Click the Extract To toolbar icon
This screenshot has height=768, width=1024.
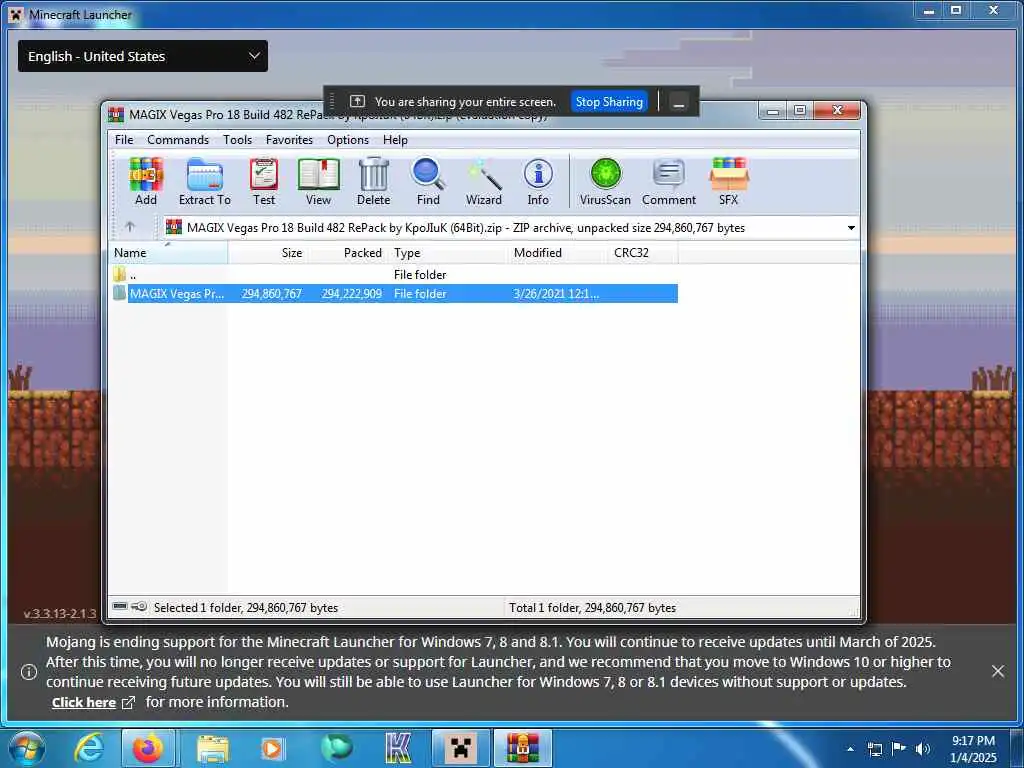204,182
